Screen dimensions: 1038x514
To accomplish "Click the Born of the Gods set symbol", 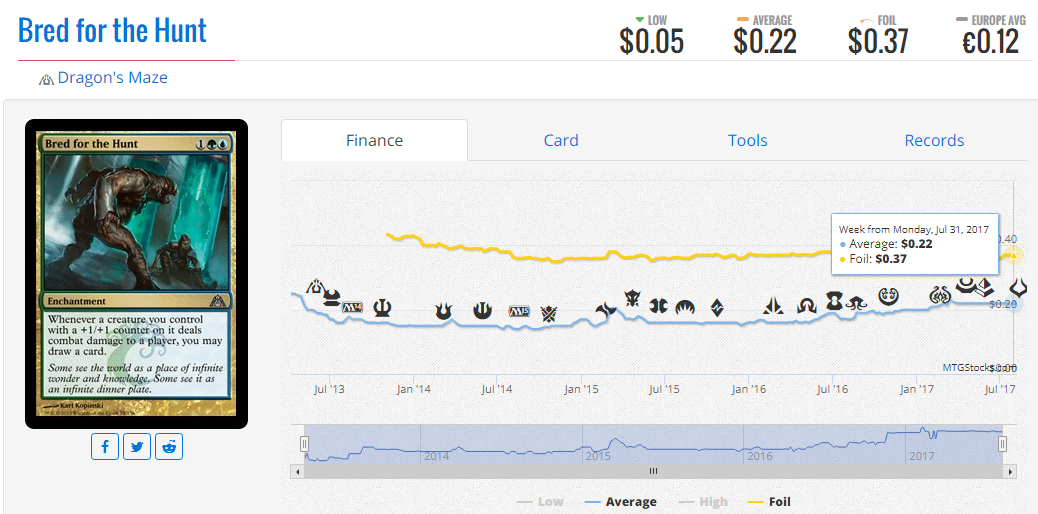I will (x=443, y=310).
